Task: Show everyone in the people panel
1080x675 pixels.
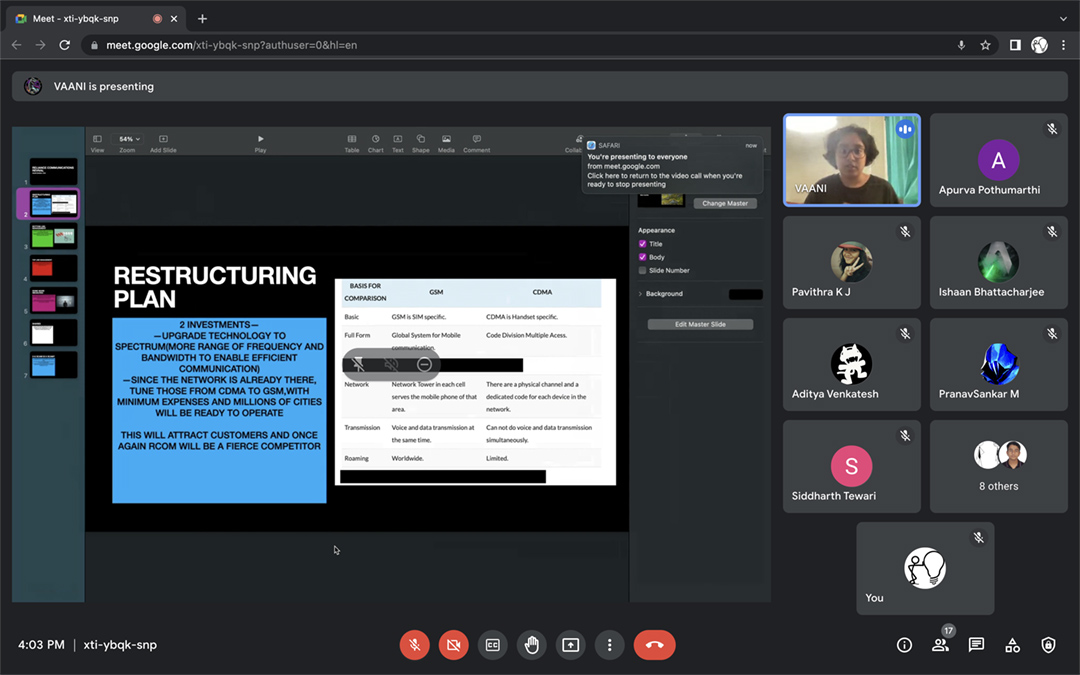Action: point(940,645)
